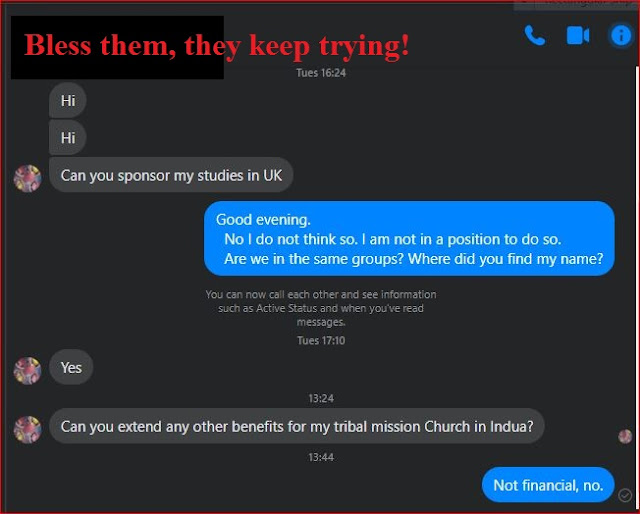Screen dimensions: 640x514
Task: Click the Tues 16:24 timestamp
Action: point(321,73)
